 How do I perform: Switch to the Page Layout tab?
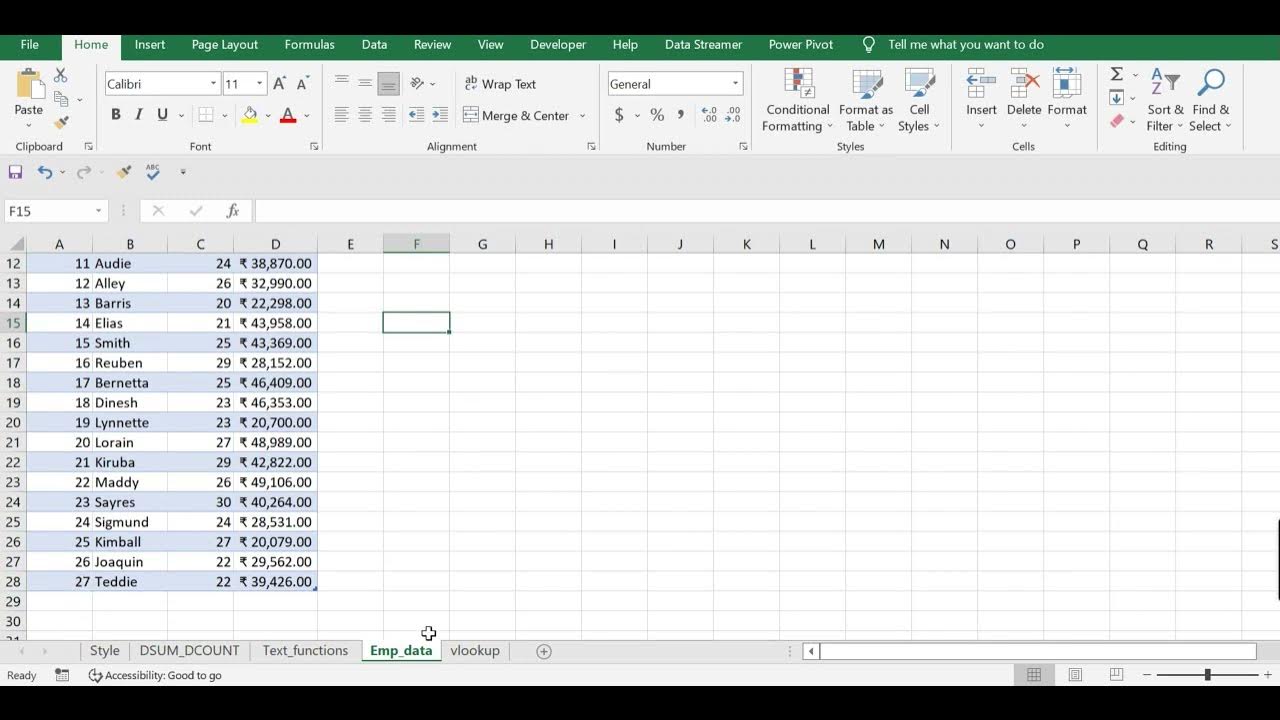coord(225,45)
